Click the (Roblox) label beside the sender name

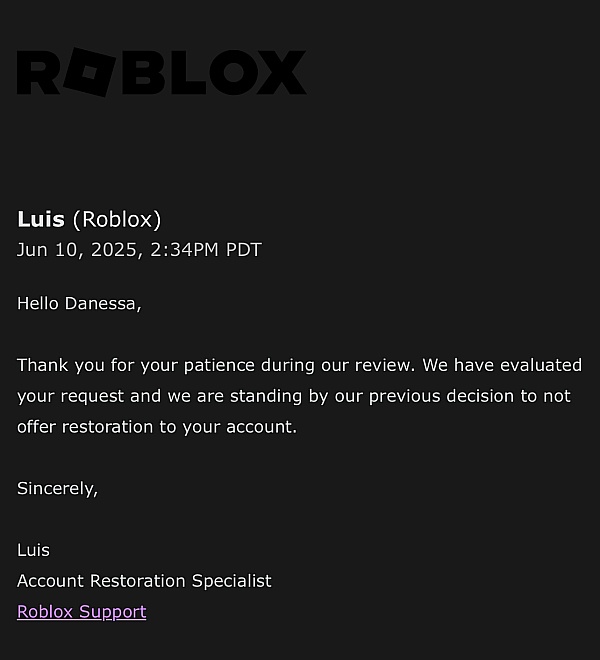[117, 219]
